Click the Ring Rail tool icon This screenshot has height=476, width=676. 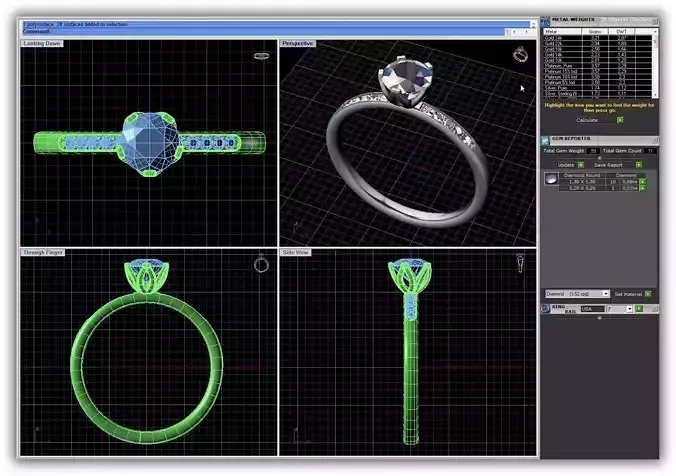(x=545, y=308)
